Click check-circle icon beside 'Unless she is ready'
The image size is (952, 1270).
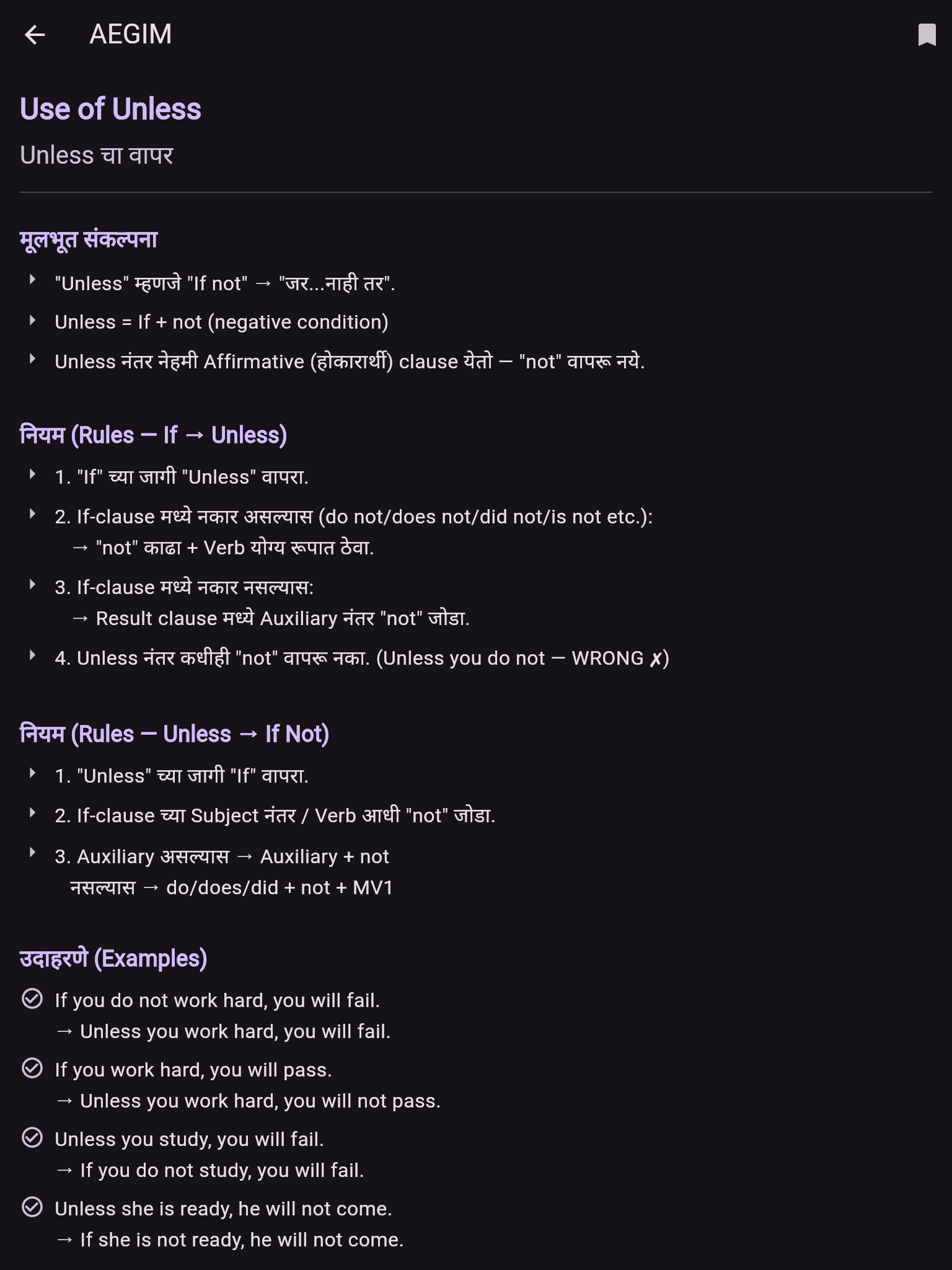point(32,1207)
